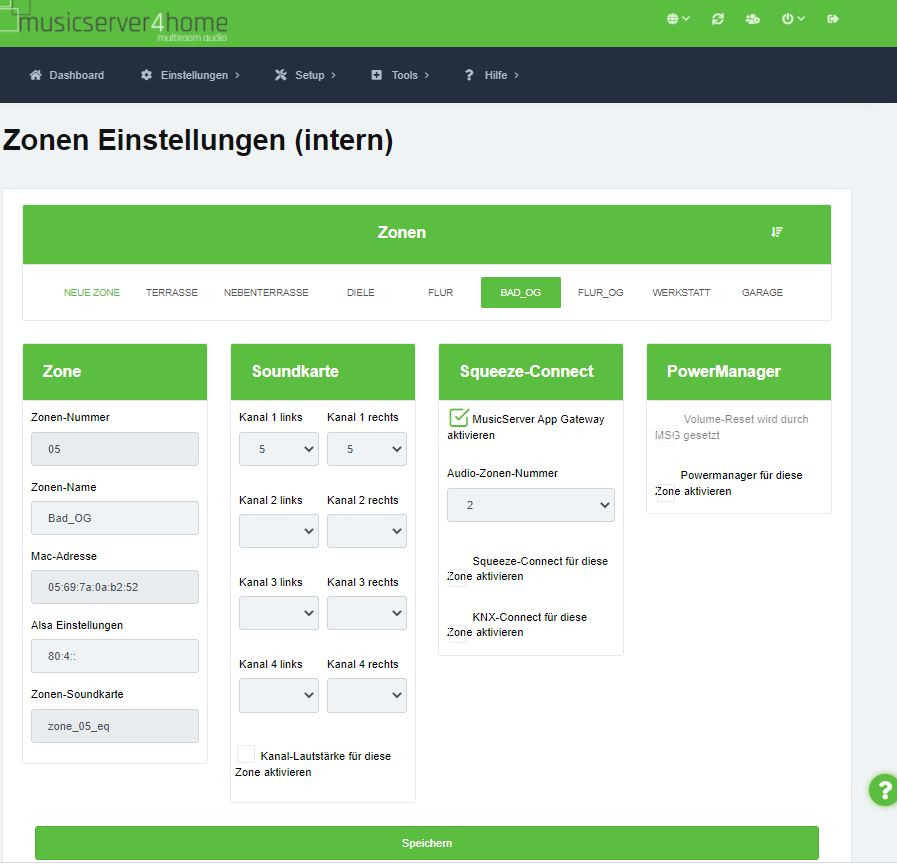Open the Kanal 3 links dropdown
897x867 pixels.
click(279, 613)
